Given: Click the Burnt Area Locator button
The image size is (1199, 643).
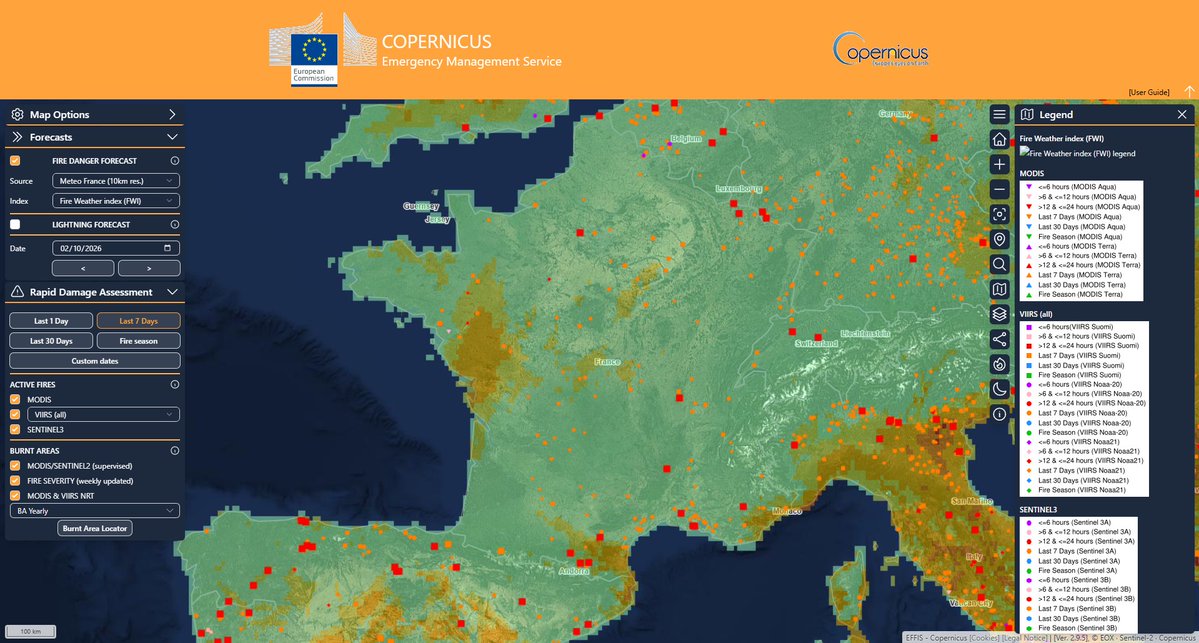Looking at the screenshot, I should coord(95,528).
